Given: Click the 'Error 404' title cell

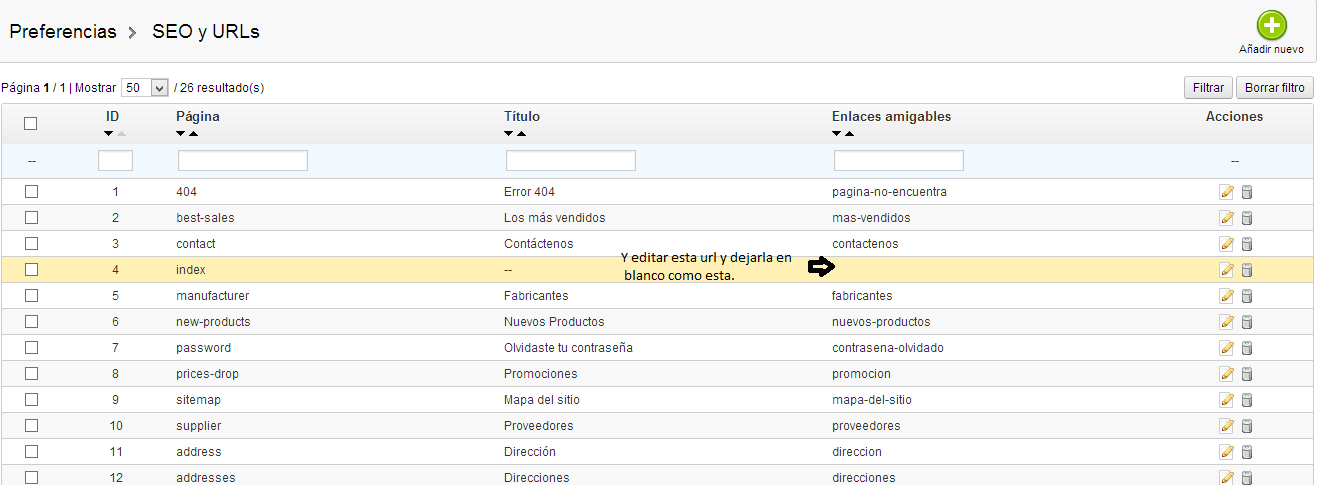Looking at the screenshot, I should pyautogui.click(x=529, y=192).
